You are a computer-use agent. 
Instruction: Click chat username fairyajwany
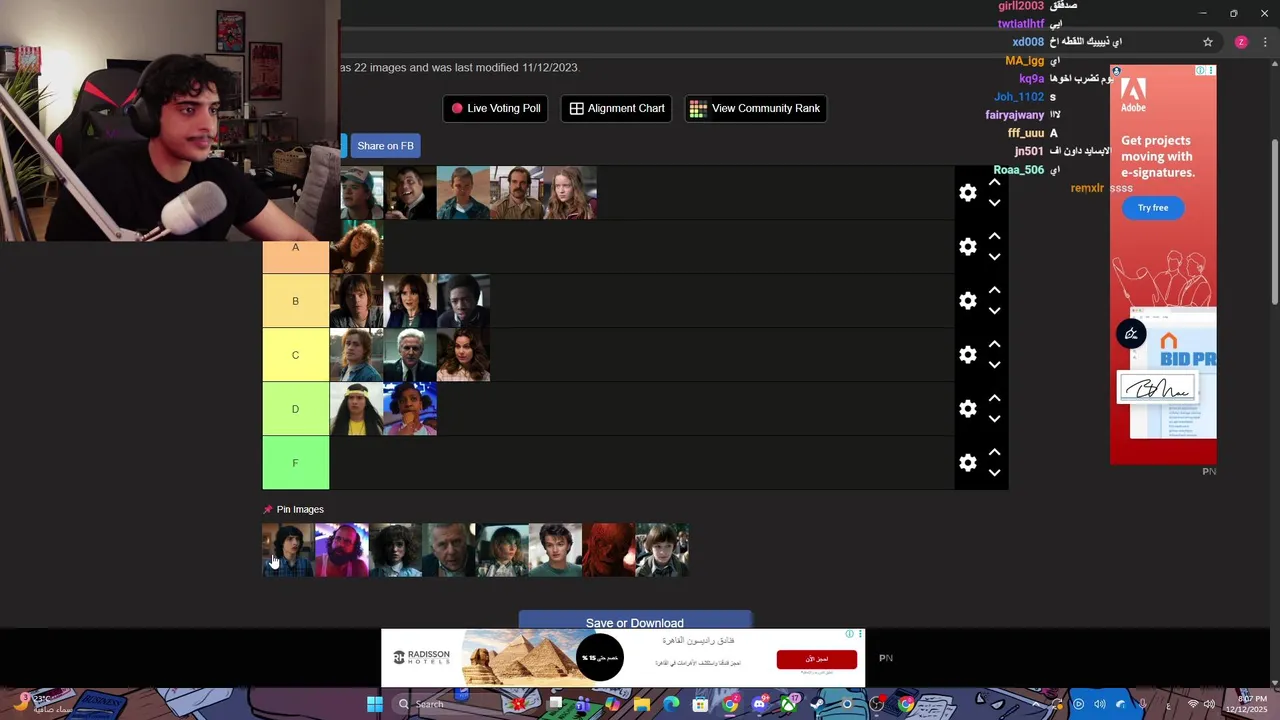1014,115
